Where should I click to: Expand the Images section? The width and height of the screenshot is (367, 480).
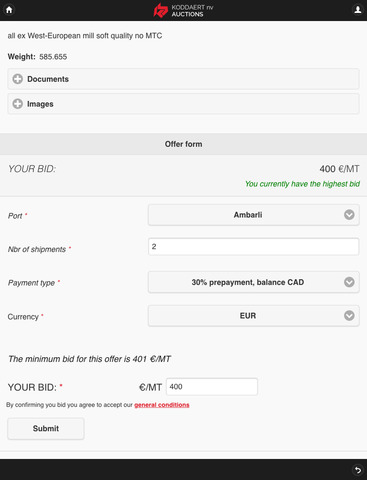tap(183, 104)
